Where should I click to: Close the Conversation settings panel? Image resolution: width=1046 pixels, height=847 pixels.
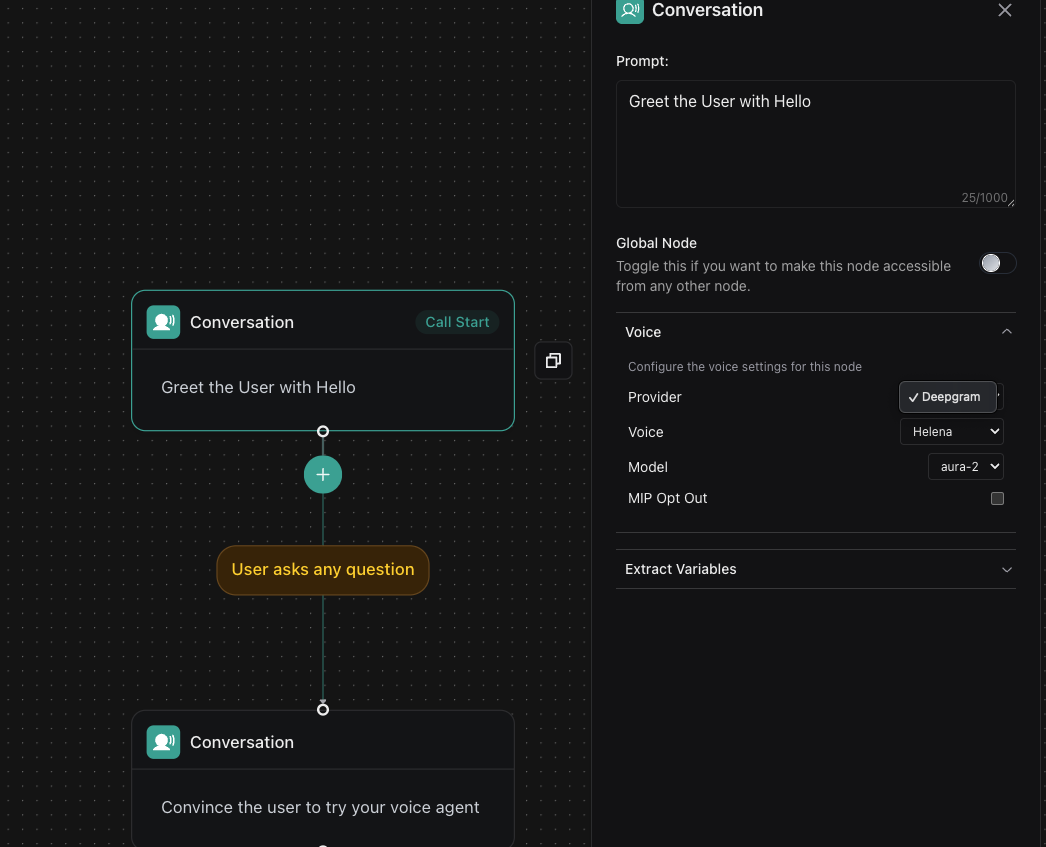(x=1005, y=11)
